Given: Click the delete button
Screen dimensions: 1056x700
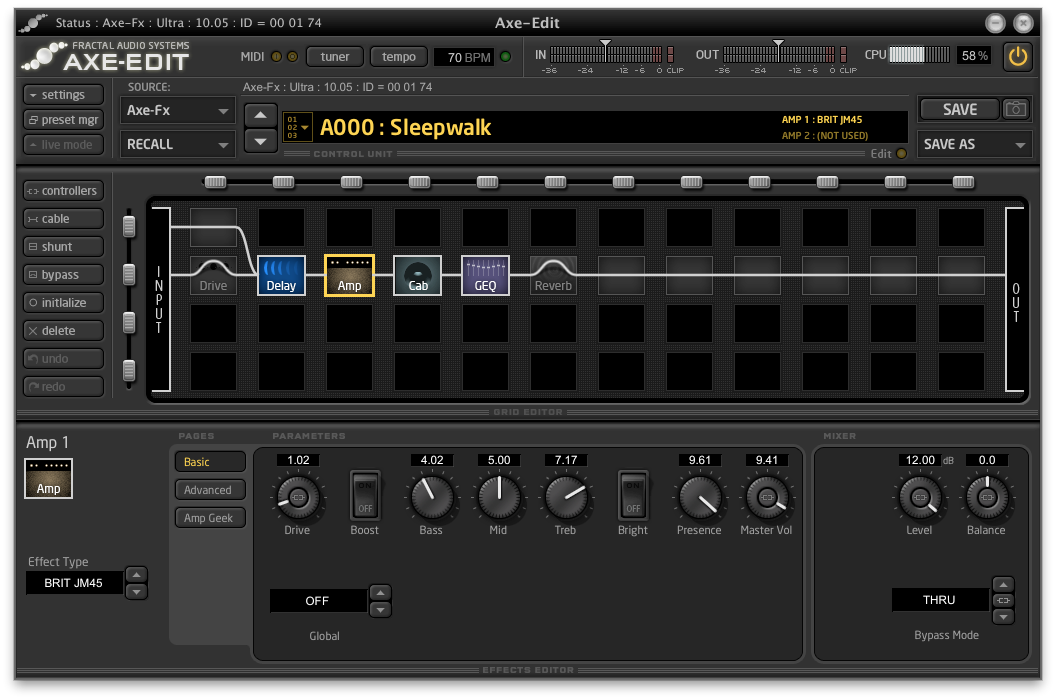Looking at the screenshot, I should [63, 331].
